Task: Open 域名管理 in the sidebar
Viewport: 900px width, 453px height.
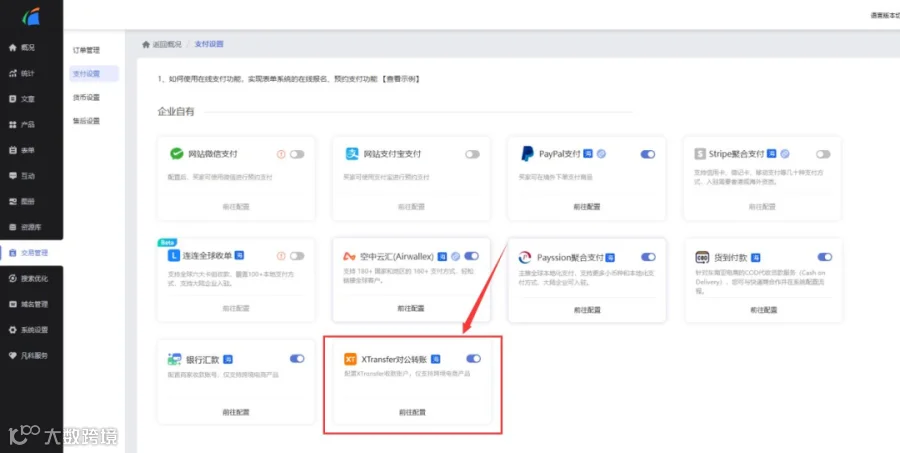Action: [32, 304]
